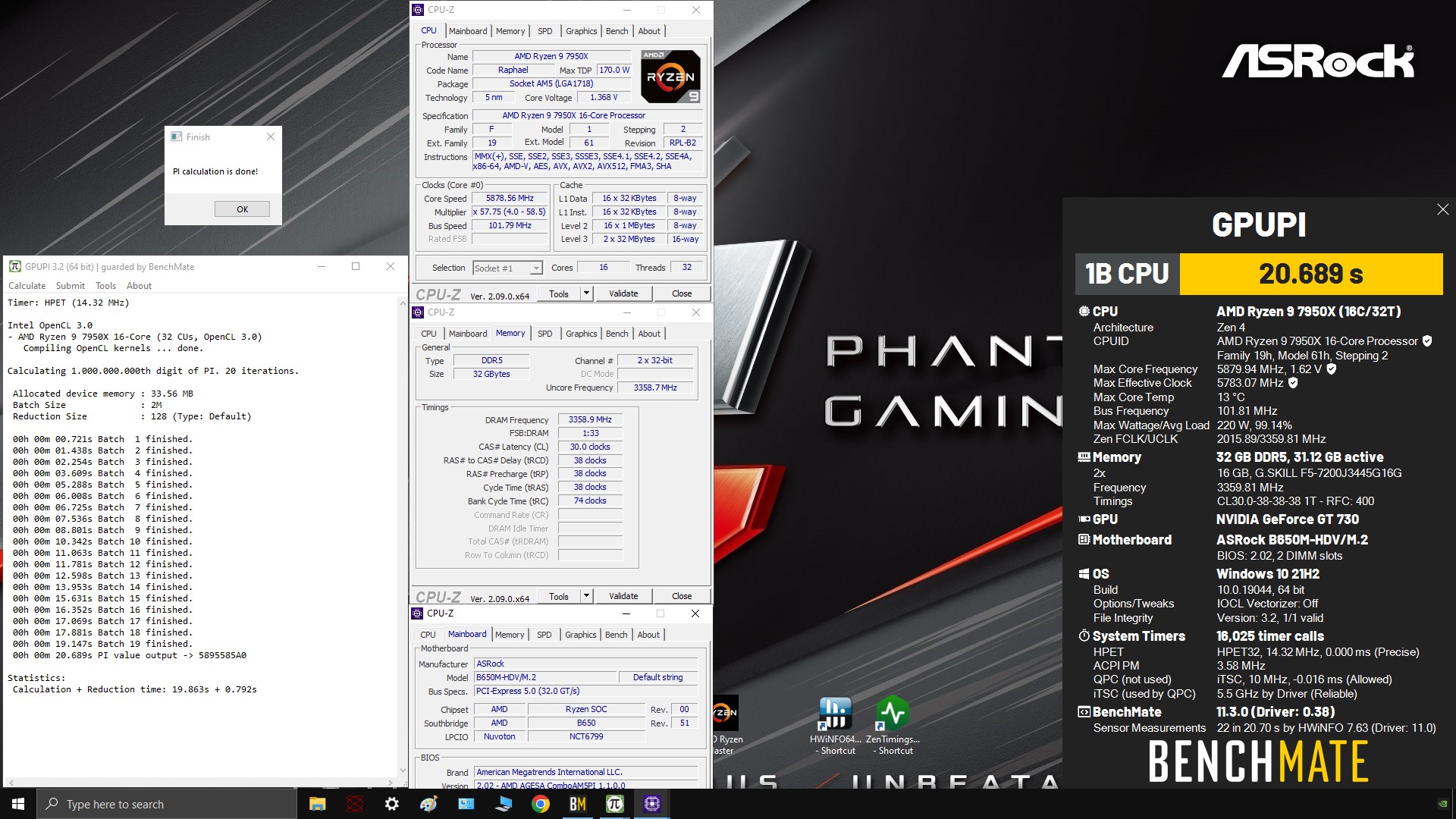Click the 'Type here to search' box
The height and width of the screenshot is (819, 1456).
pyautogui.click(x=166, y=804)
